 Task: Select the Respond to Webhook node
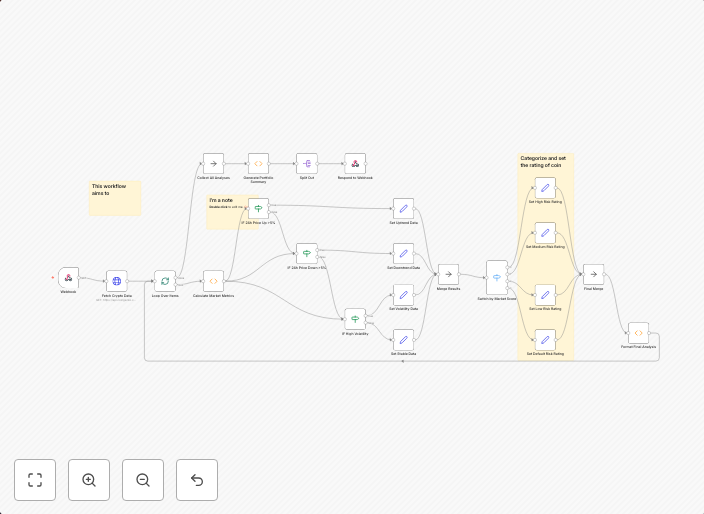pos(355,163)
